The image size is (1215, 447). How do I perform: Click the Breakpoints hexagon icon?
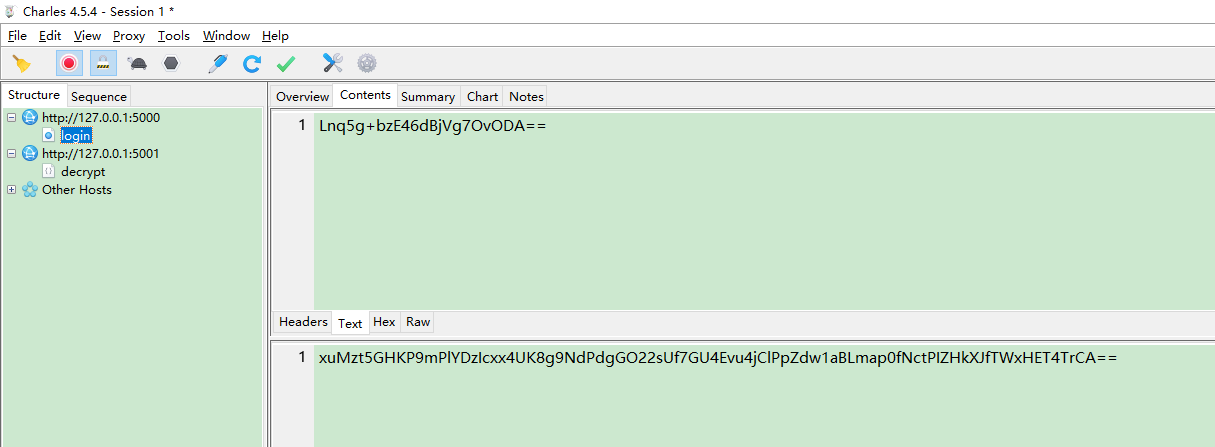point(171,63)
